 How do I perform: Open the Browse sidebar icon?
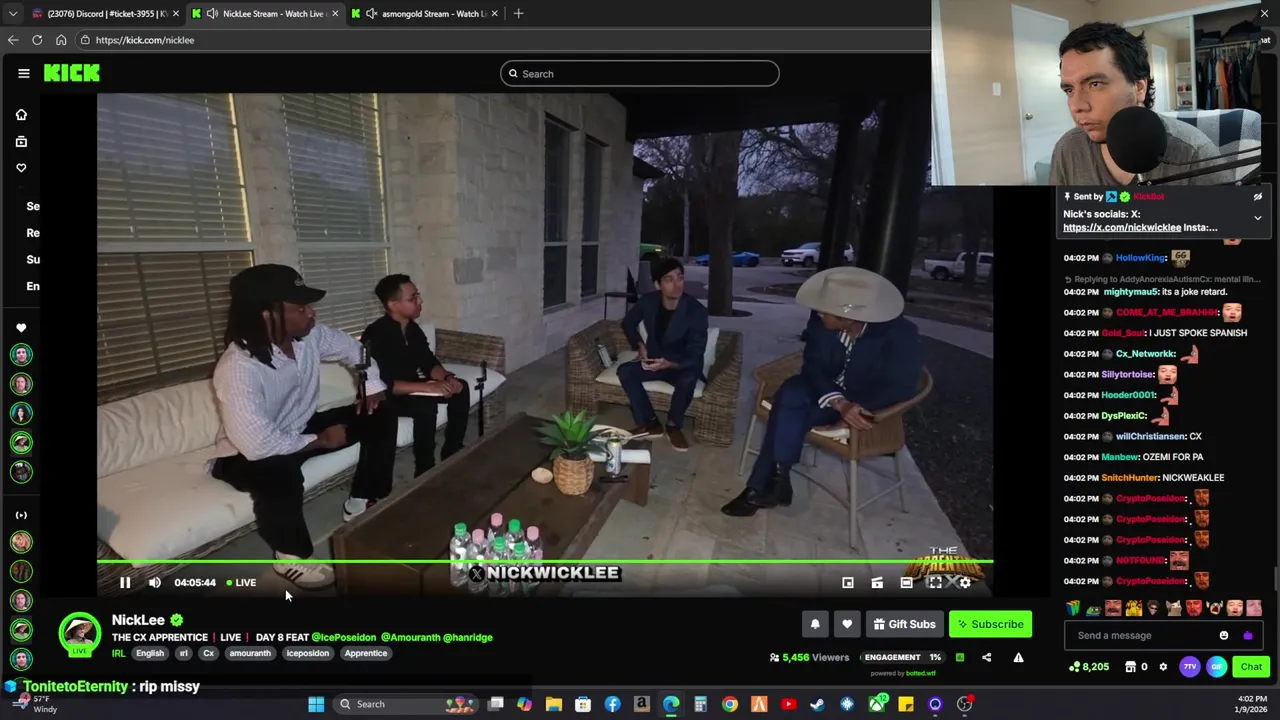21,141
